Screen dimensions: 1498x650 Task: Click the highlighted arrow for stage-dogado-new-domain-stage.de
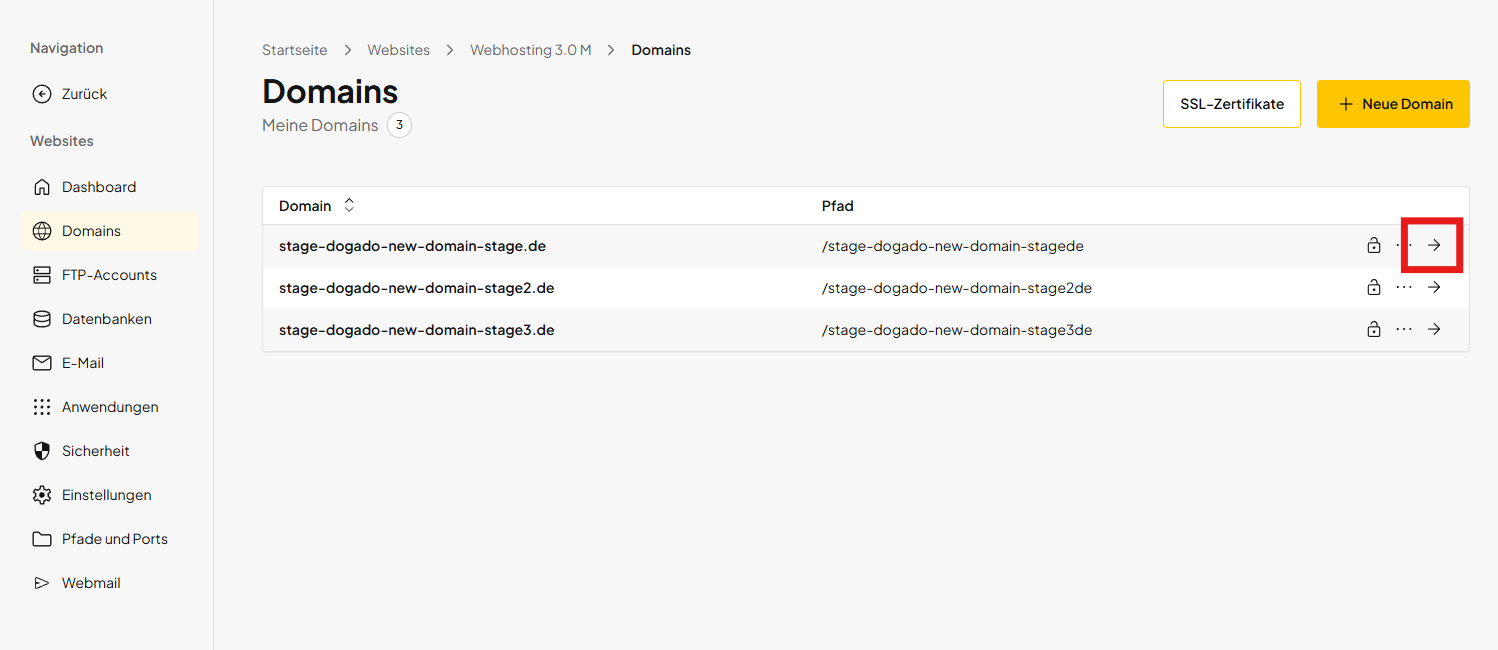pos(1434,244)
